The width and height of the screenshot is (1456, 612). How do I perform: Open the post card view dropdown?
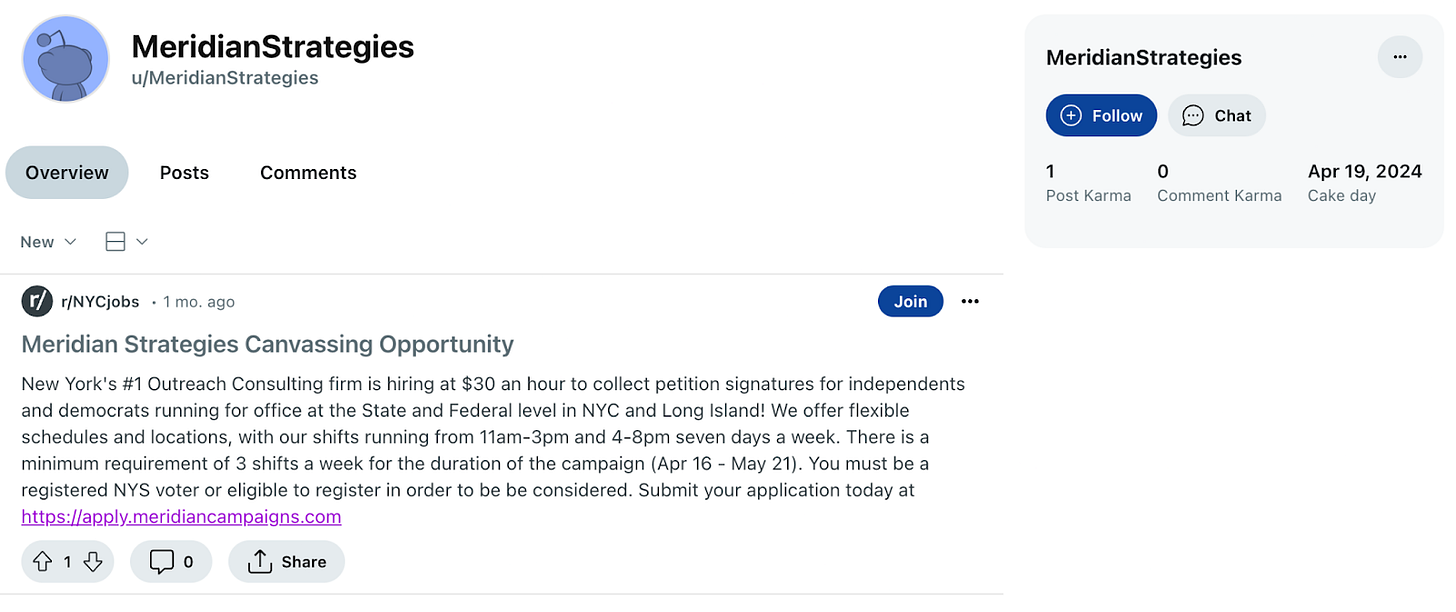[126, 241]
